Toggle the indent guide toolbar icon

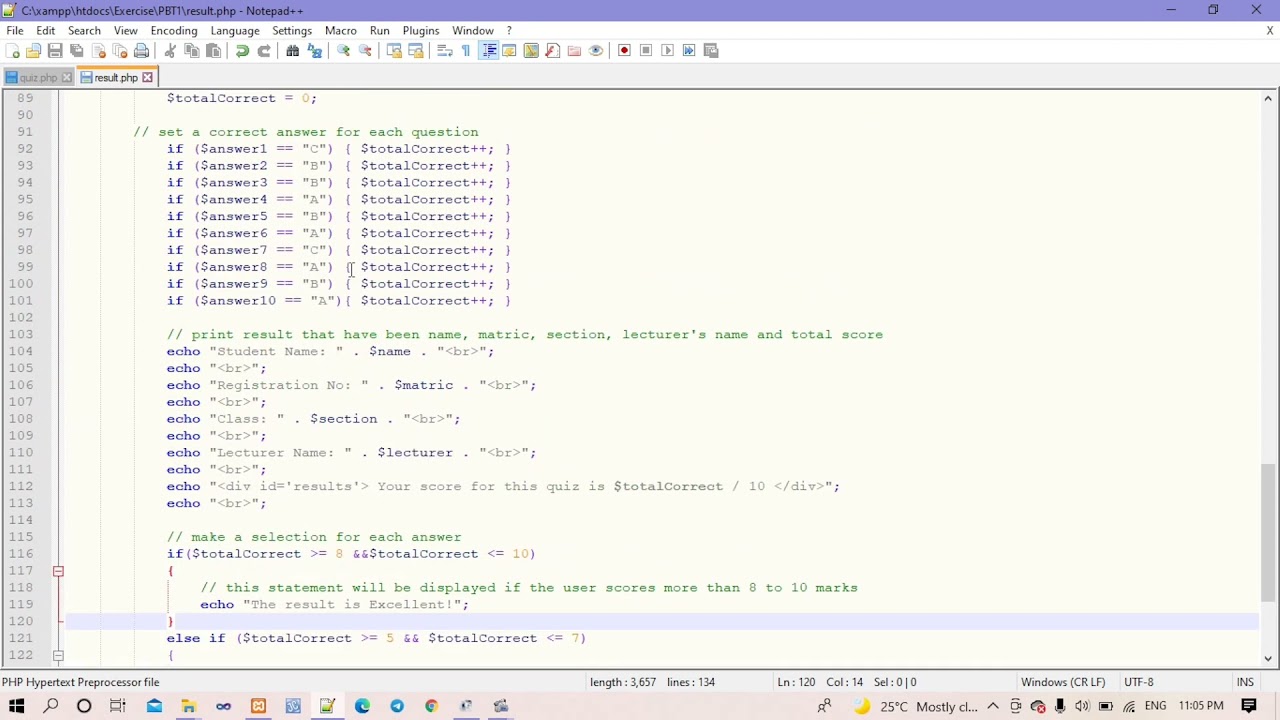(x=488, y=51)
